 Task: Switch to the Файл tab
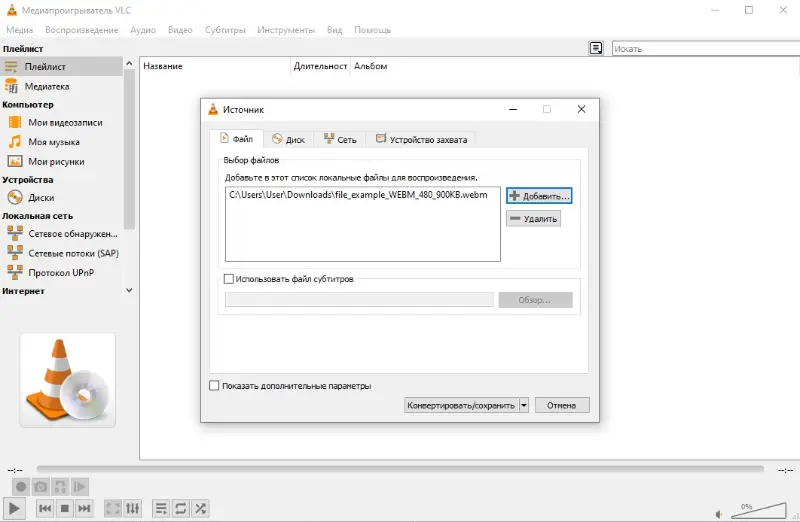[x=237, y=139]
